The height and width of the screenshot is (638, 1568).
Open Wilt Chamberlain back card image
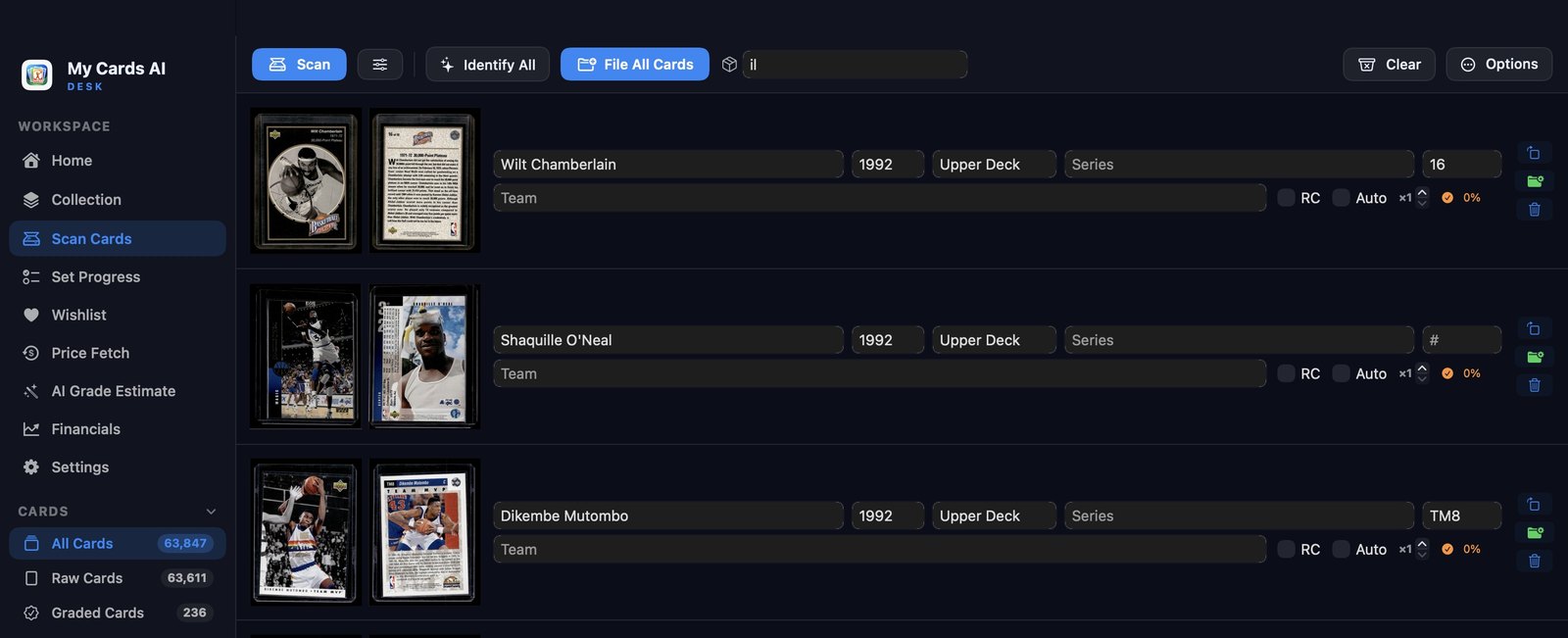pyautogui.click(x=424, y=181)
